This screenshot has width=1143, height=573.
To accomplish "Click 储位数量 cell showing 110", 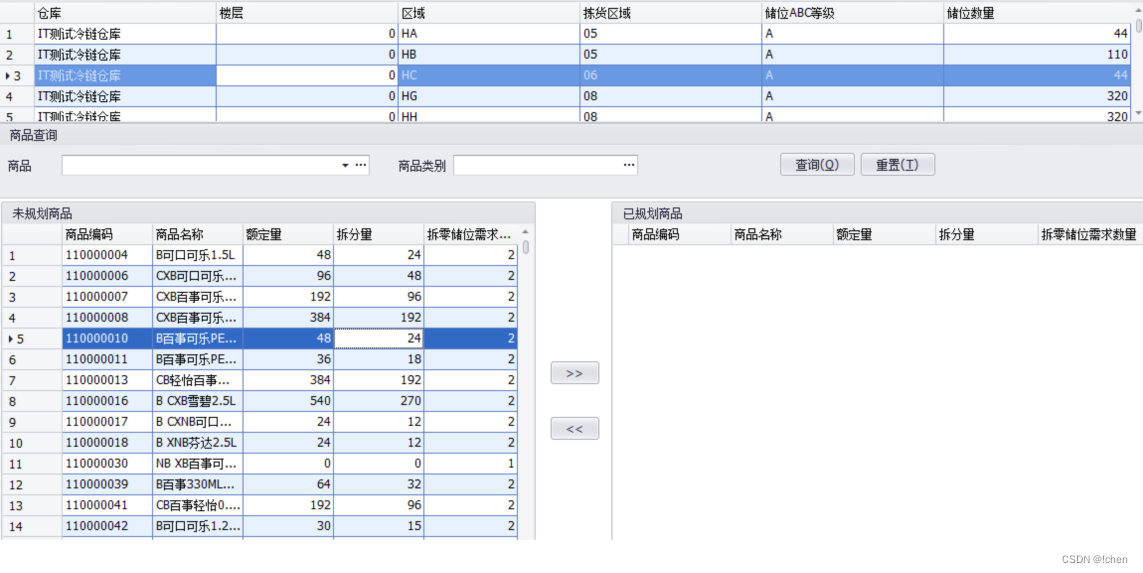I will click(1038, 55).
